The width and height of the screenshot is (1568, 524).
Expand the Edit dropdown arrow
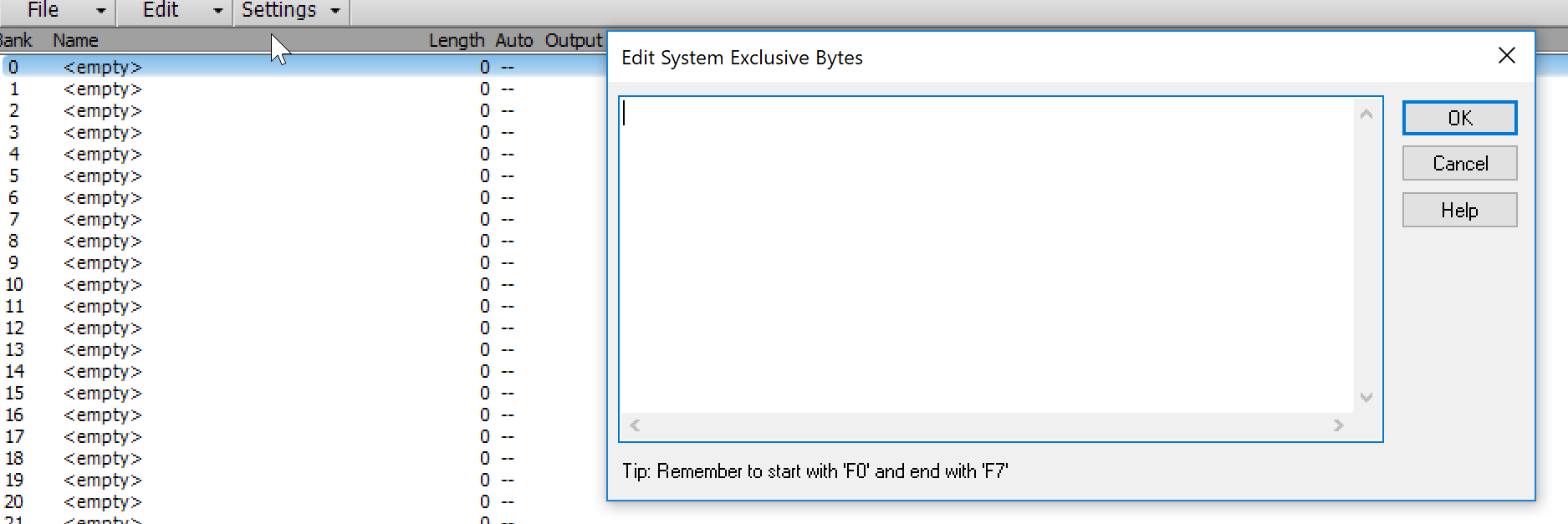point(218,11)
